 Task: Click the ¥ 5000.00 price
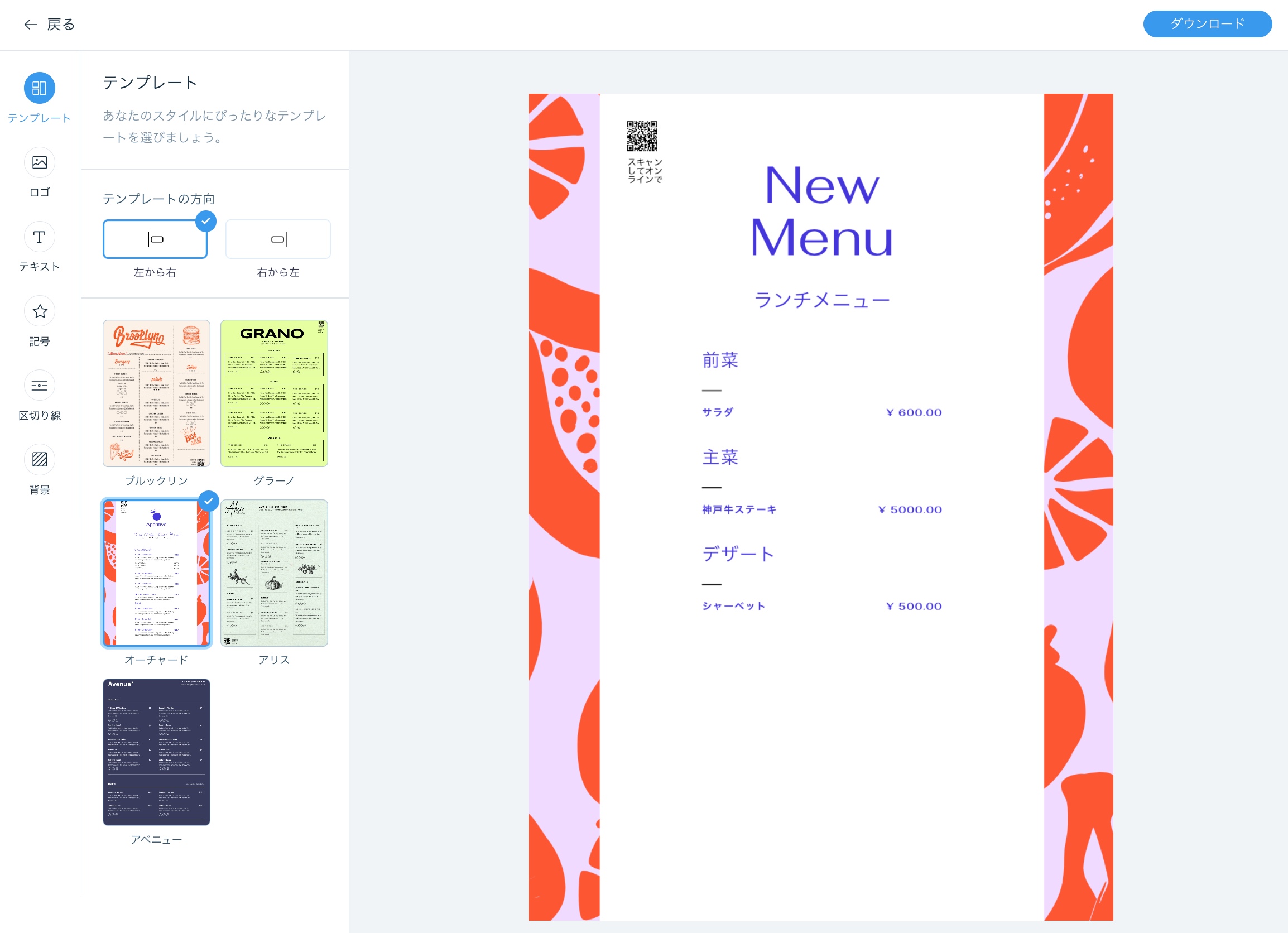pos(909,510)
